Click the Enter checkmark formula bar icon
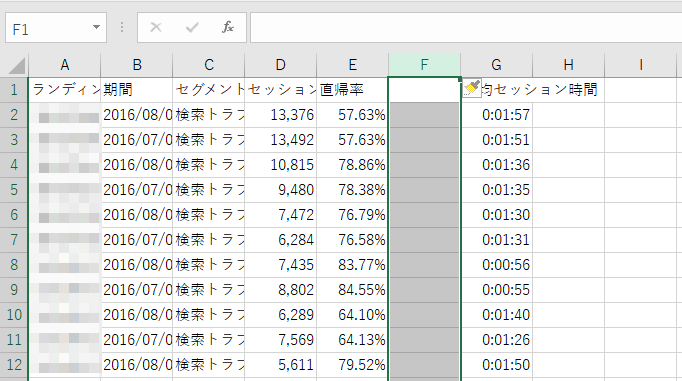Viewport: 682px width, 381px height. click(192, 27)
